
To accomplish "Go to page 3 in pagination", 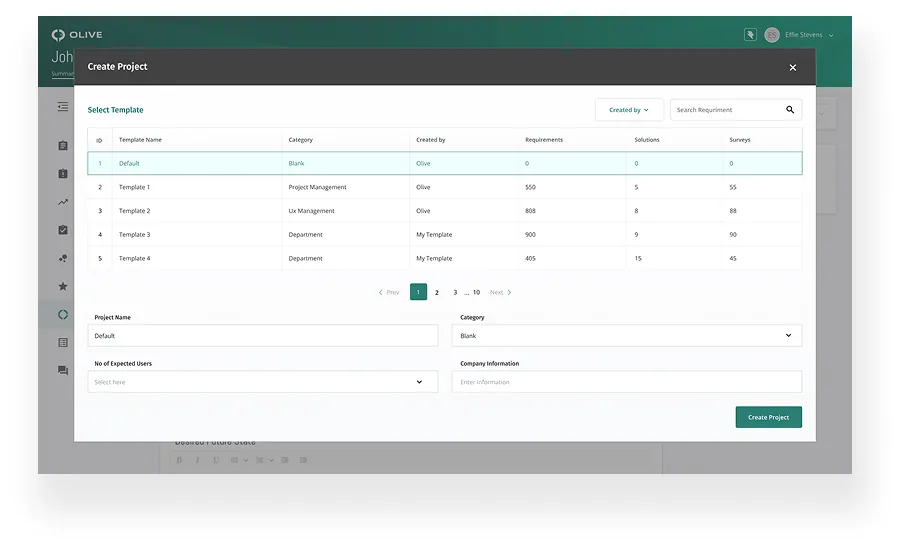I will click(x=455, y=292).
